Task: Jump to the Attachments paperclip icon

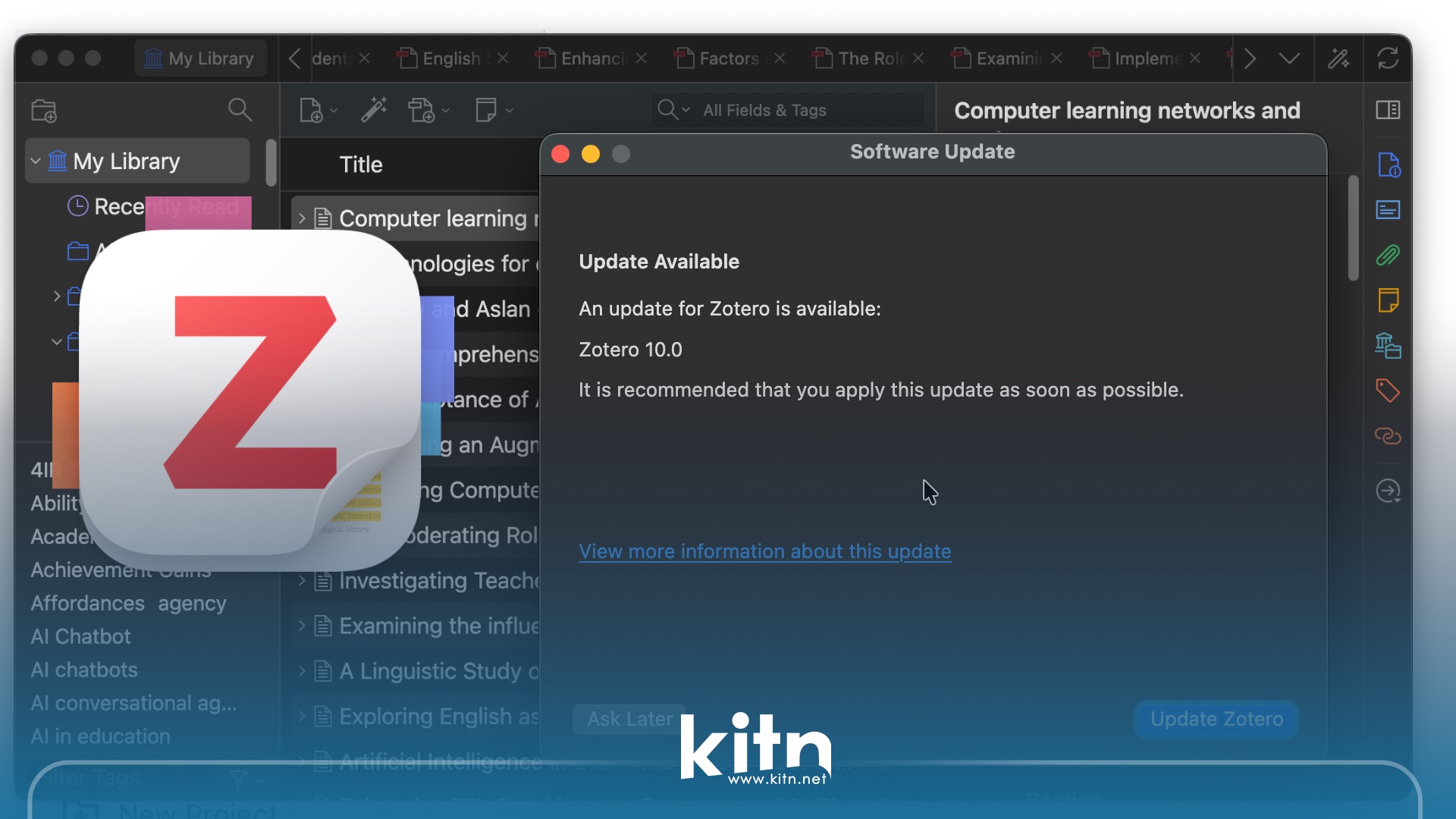Action: click(1388, 255)
